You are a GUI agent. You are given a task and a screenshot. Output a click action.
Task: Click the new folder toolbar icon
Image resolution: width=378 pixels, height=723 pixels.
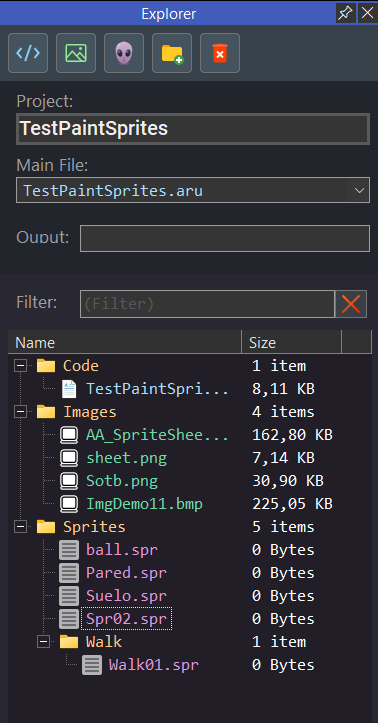coord(172,53)
